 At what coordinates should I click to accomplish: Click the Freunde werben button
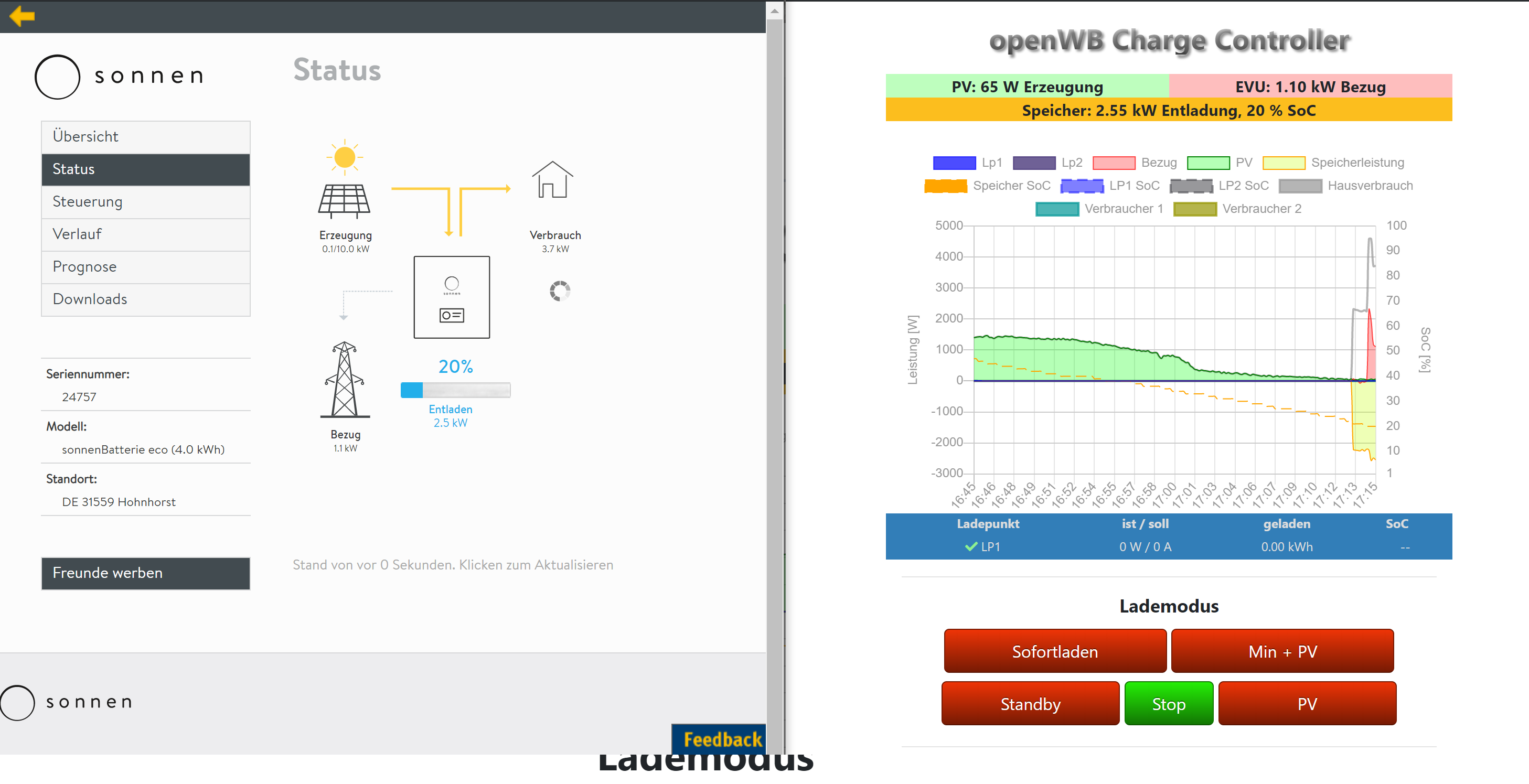click(x=145, y=573)
